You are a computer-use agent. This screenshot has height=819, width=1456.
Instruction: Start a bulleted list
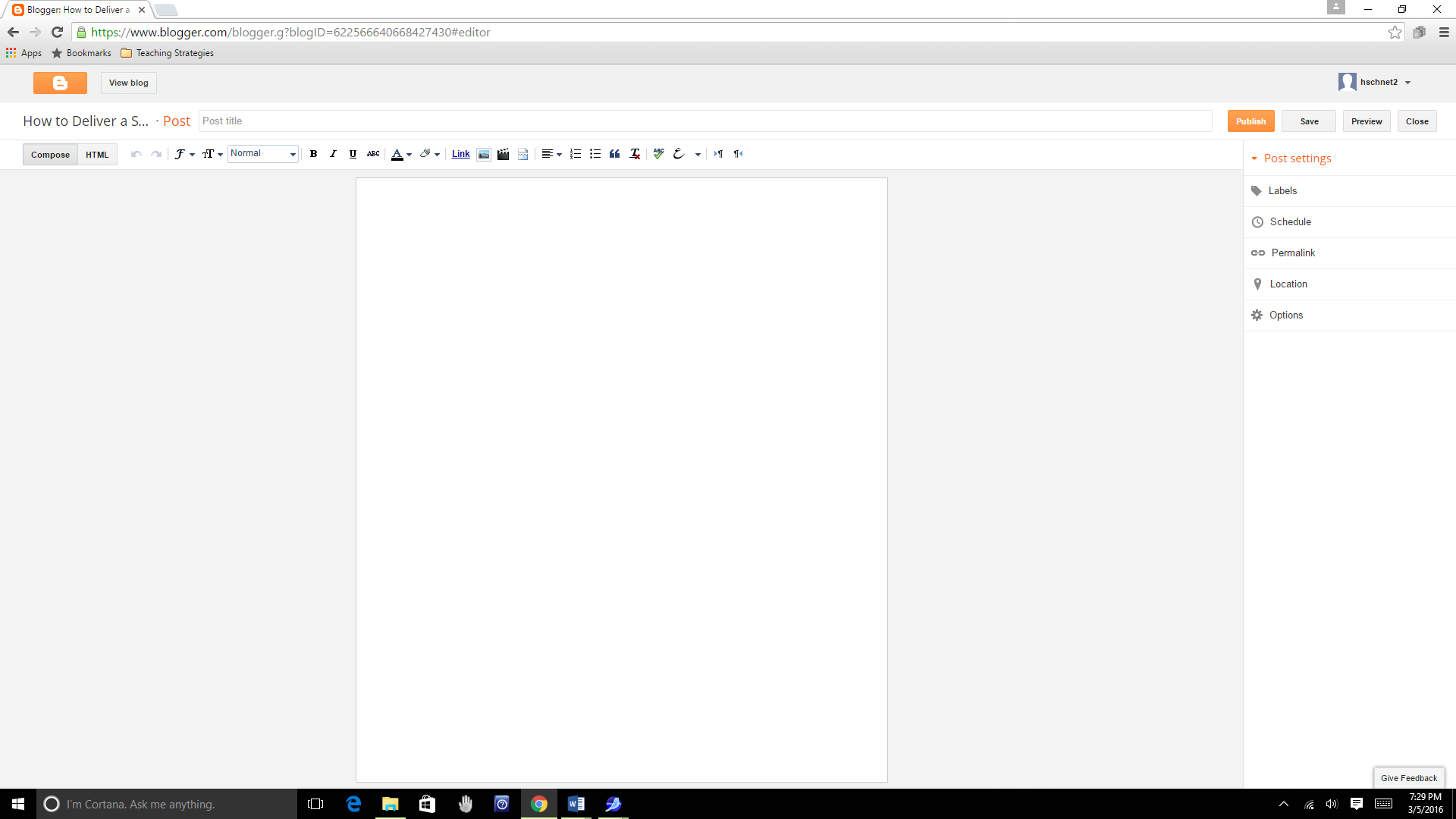coord(595,154)
